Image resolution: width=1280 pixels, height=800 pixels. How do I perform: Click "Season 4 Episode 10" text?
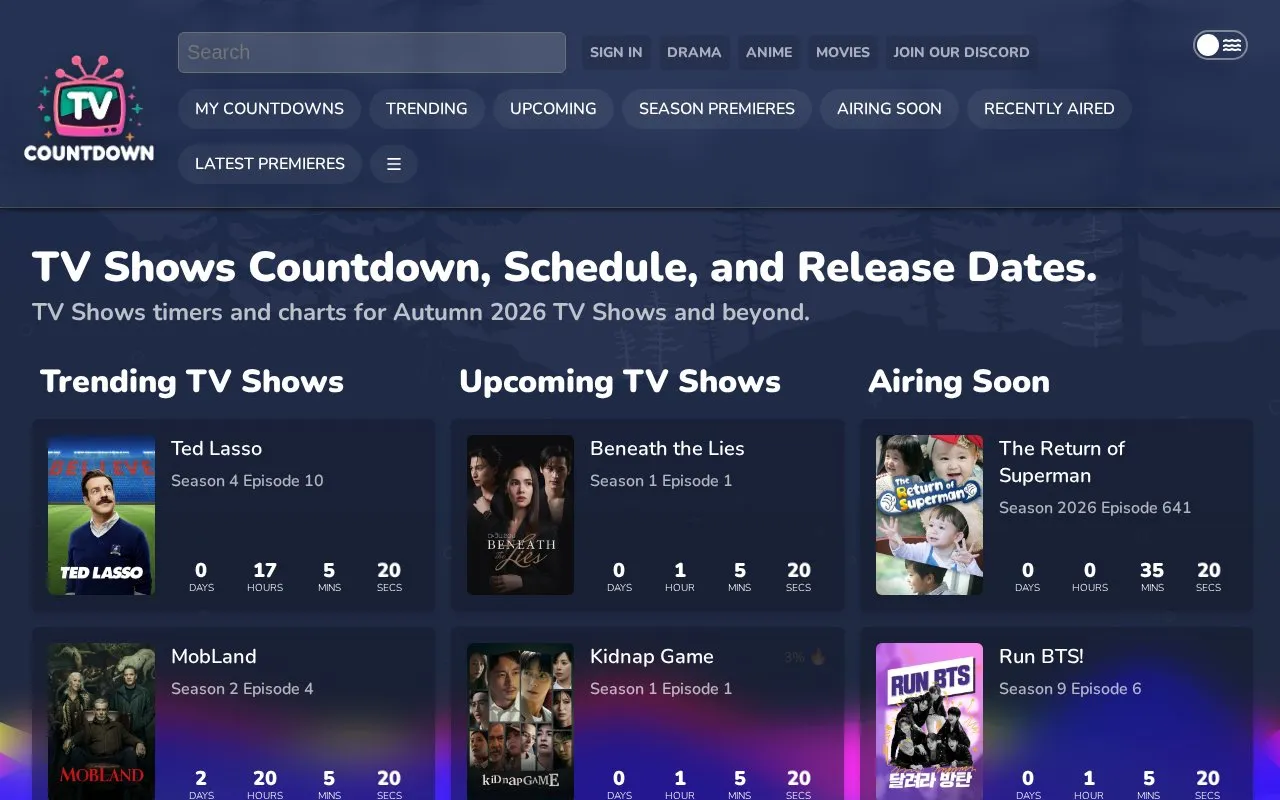247,481
